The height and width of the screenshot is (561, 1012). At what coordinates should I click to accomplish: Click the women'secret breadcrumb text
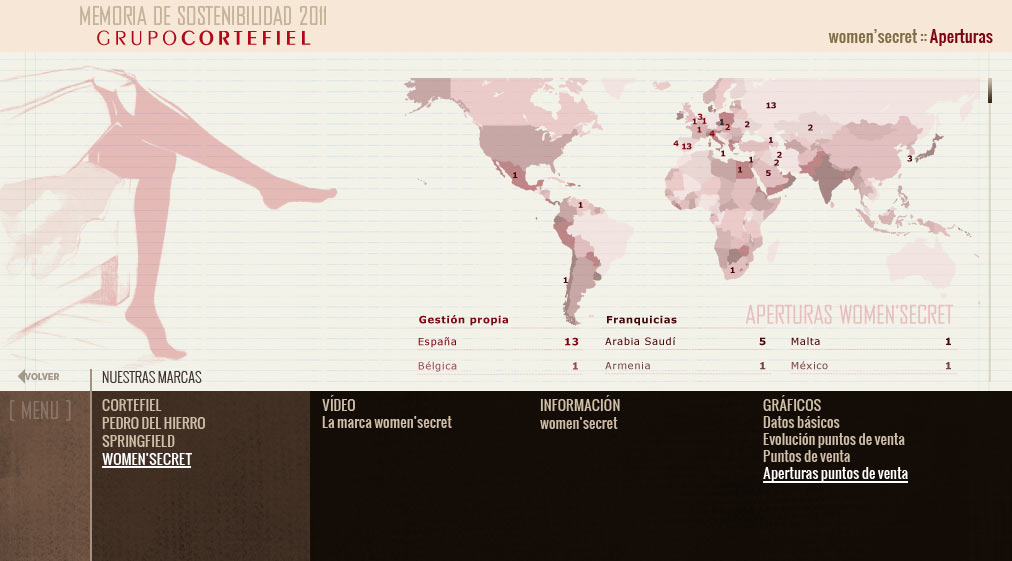(873, 37)
